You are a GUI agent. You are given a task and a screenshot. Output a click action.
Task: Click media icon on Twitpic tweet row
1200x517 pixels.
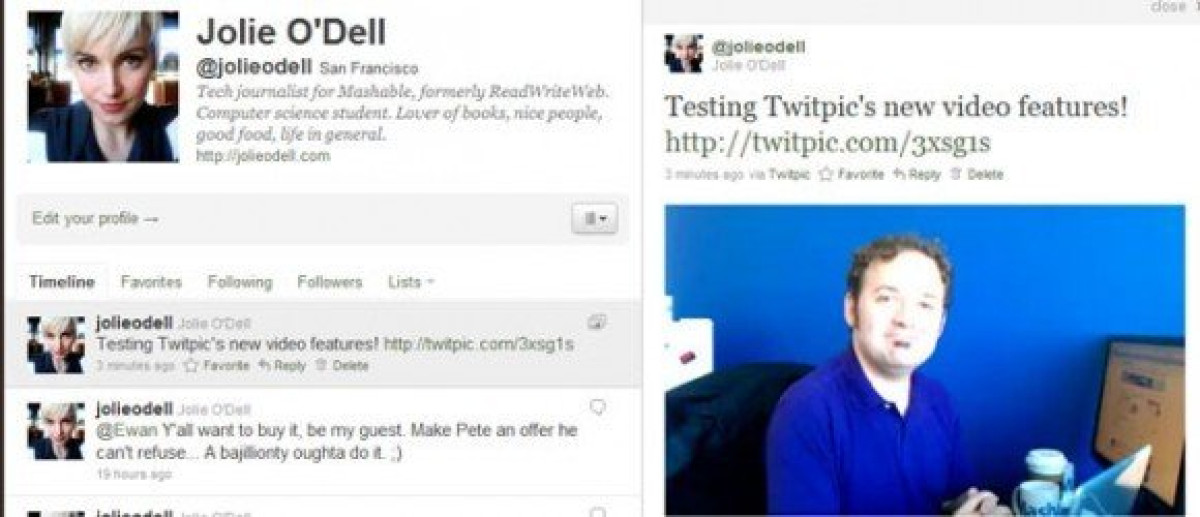(x=597, y=321)
